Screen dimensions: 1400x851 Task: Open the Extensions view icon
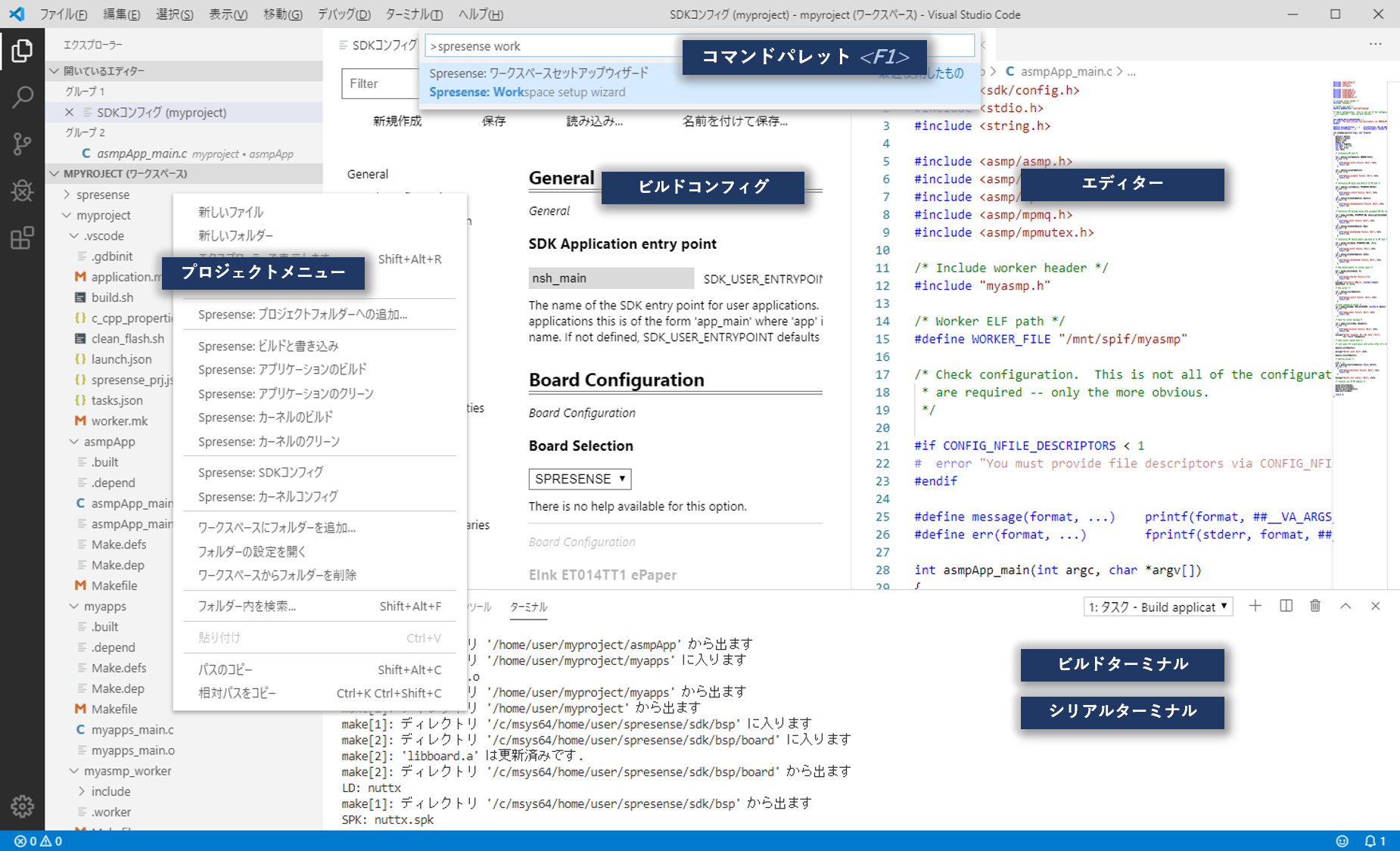click(22, 238)
